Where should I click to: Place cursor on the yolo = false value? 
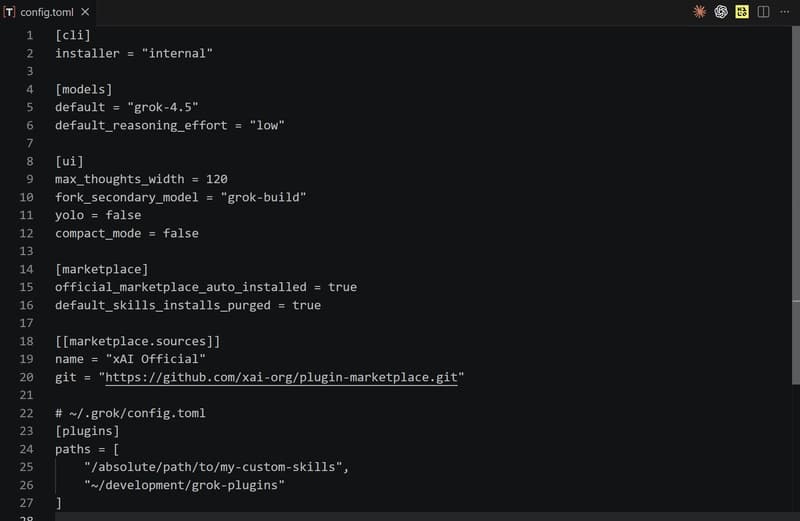point(123,215)
